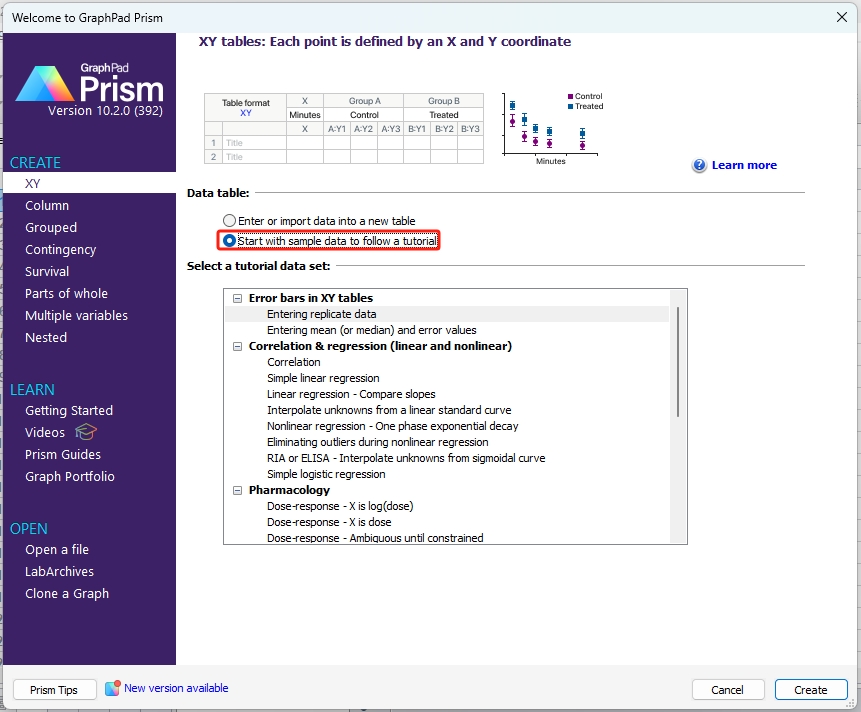Select Nonlinear regression - One phase exponential decay
Viewport: 861px width, 712px height.
tap(393, 426)
